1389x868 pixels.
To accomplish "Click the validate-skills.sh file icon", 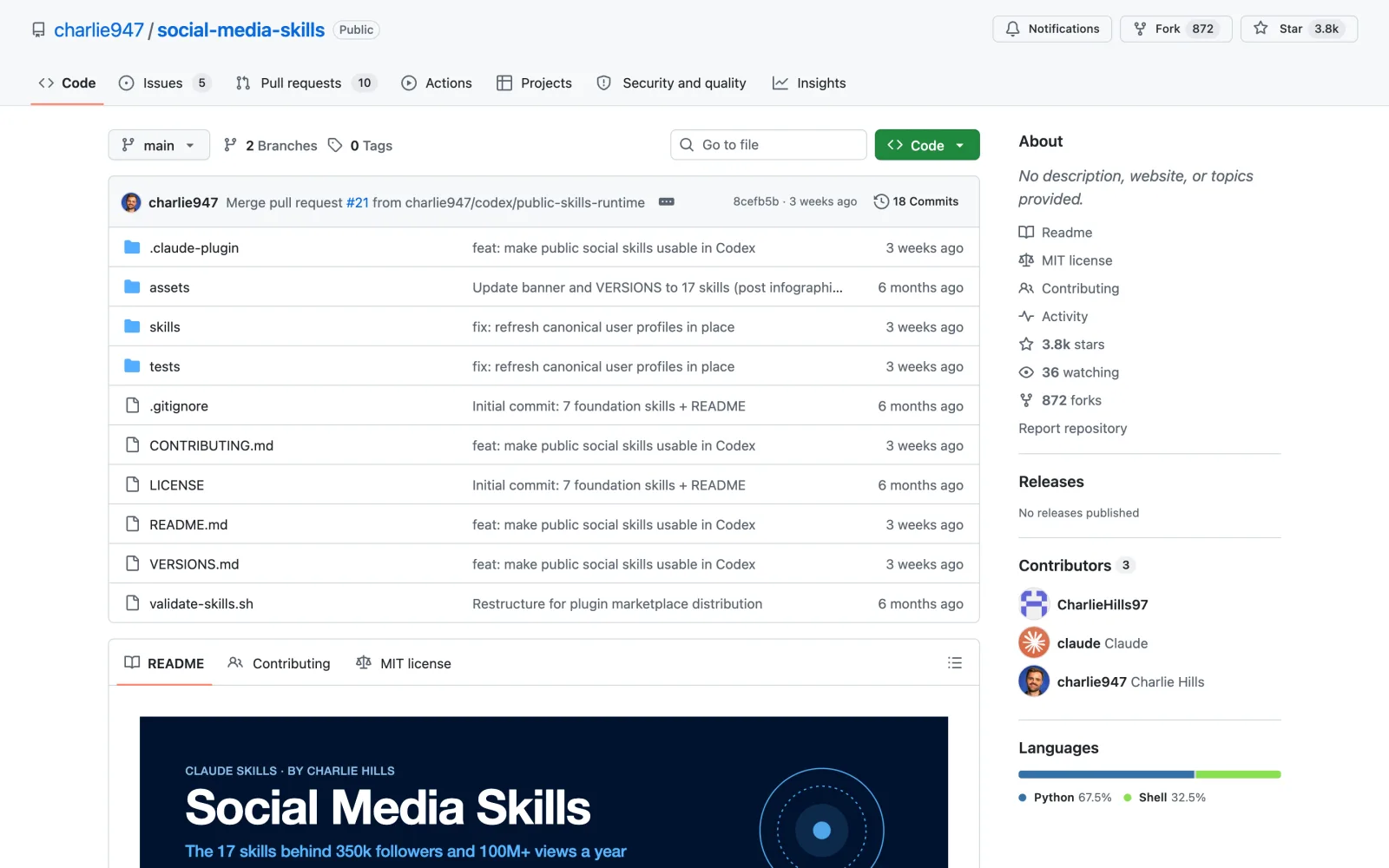I will point(132,603).
